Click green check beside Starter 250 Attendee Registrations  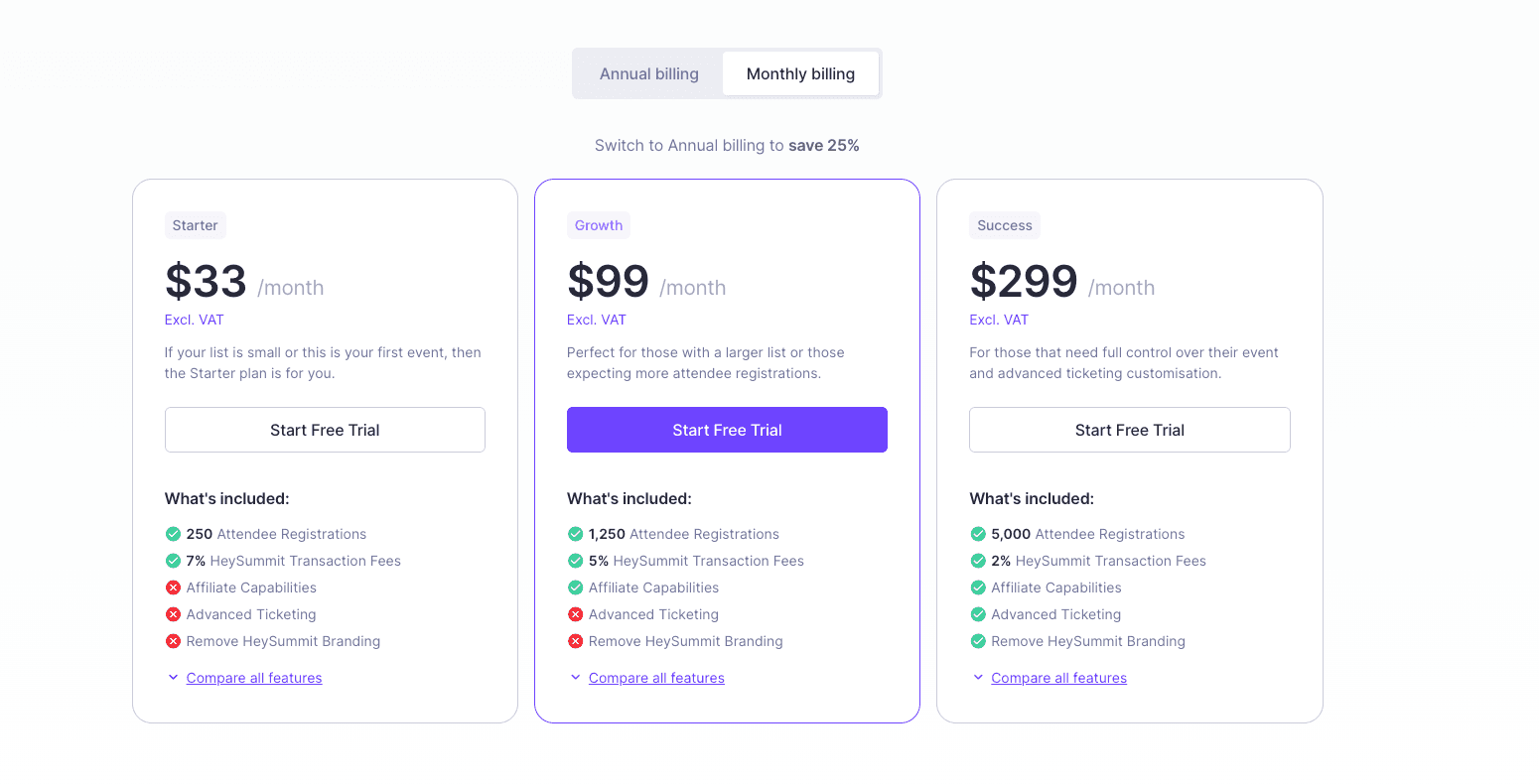click(x=173, y=534)
